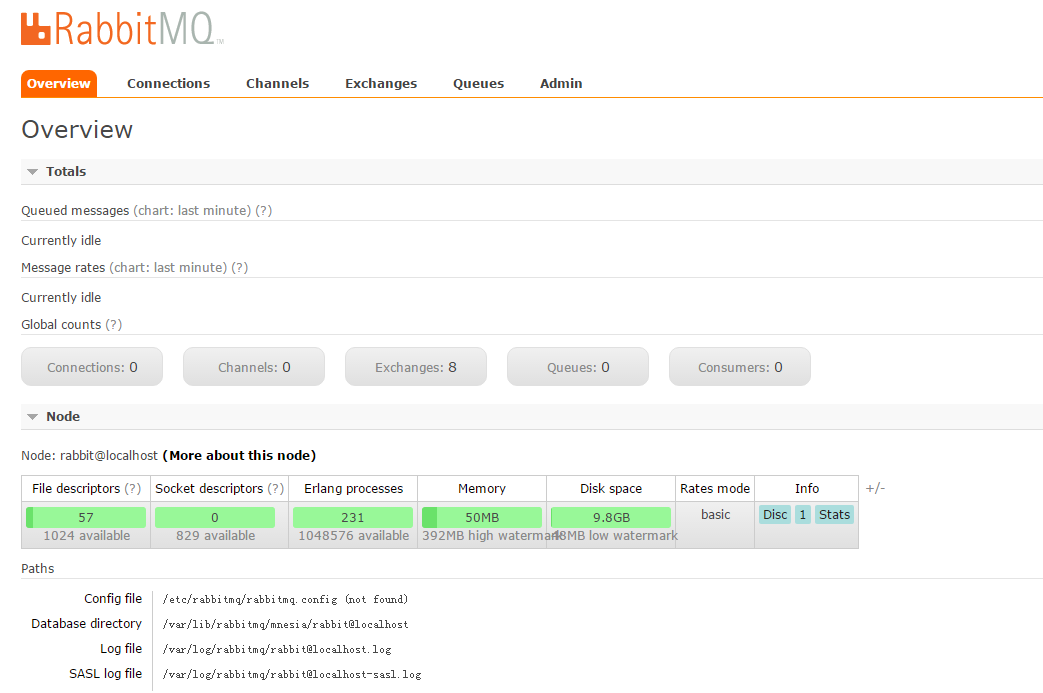Select the rabbit@localhost-sasl.log path
The height and width of the screenshot is (693, 1043).
point(292,674)
